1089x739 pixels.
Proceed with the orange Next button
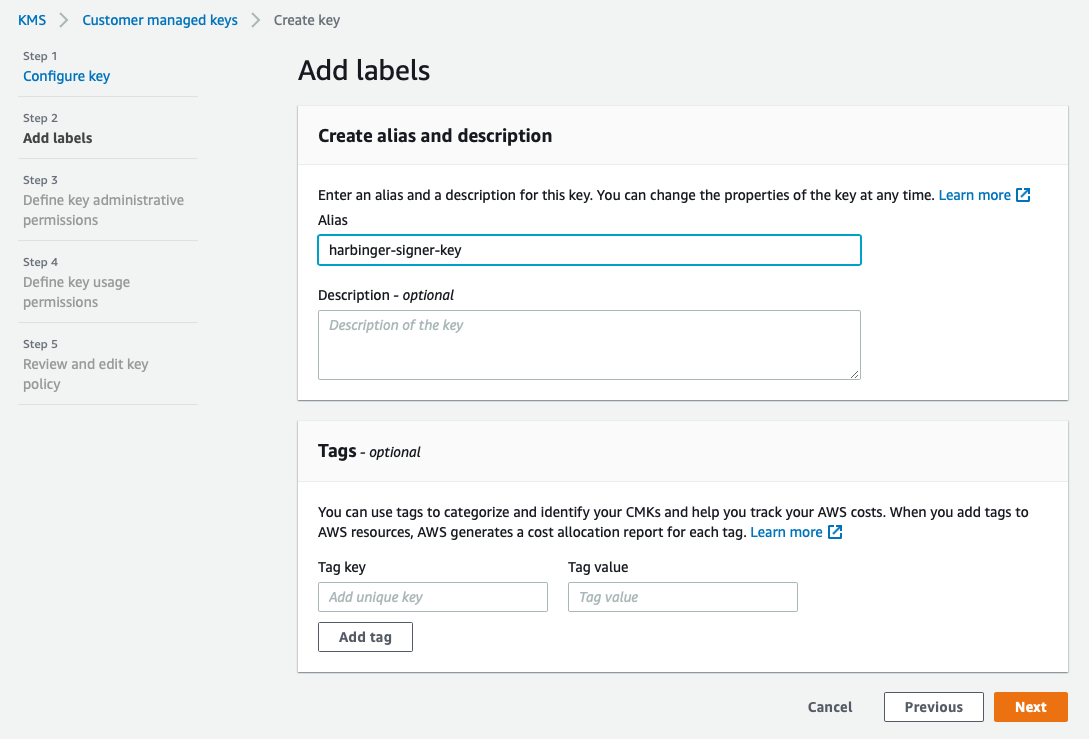click(x=1030, y=707)
